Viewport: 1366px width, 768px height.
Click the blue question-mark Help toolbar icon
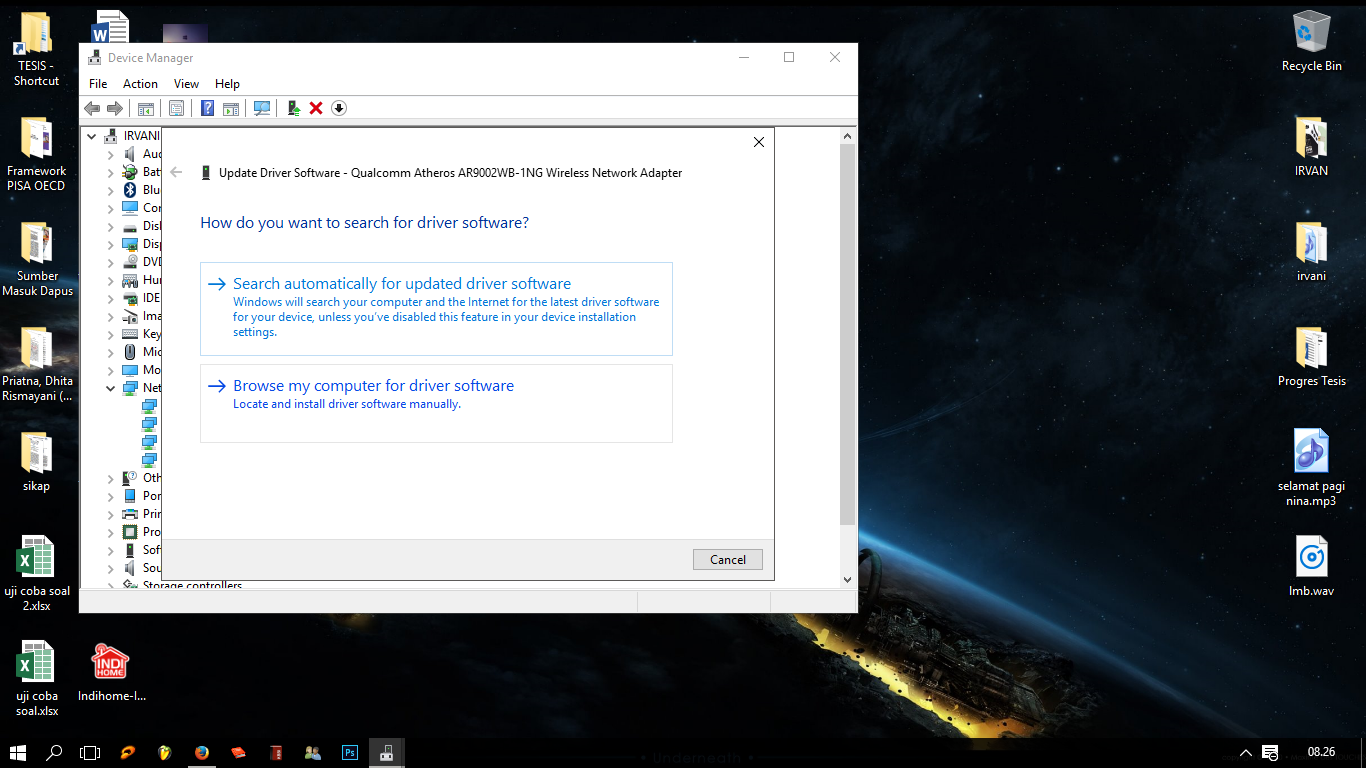tap(208, 108)
